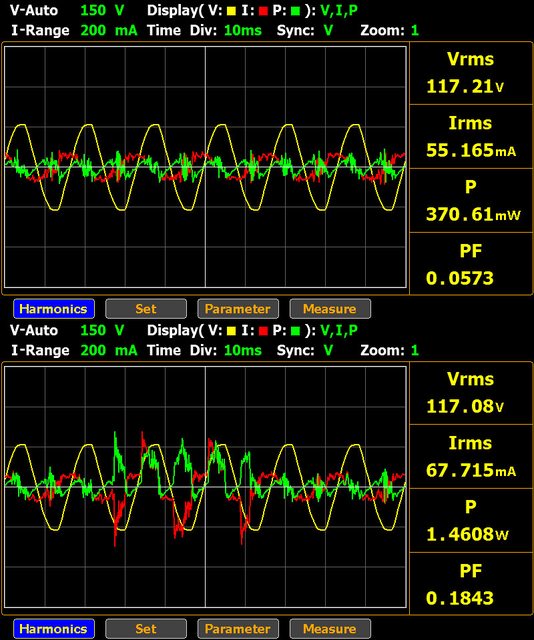Click the 150 V V-Auto value in bottom header
This screenshot has height=640, width=534.
click(x=102, y=330)
